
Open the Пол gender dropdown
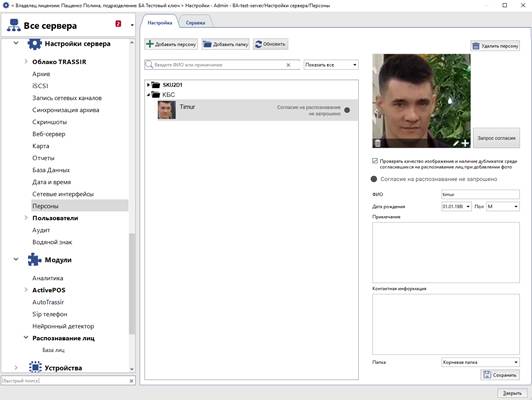[503, 206]
